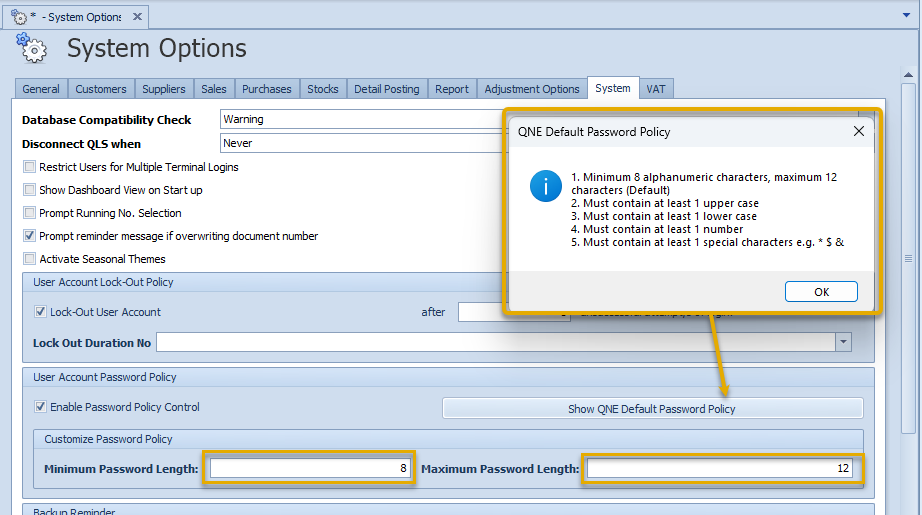Open the Sales tab
Screen dimensions: 922x515
point(213,89)
